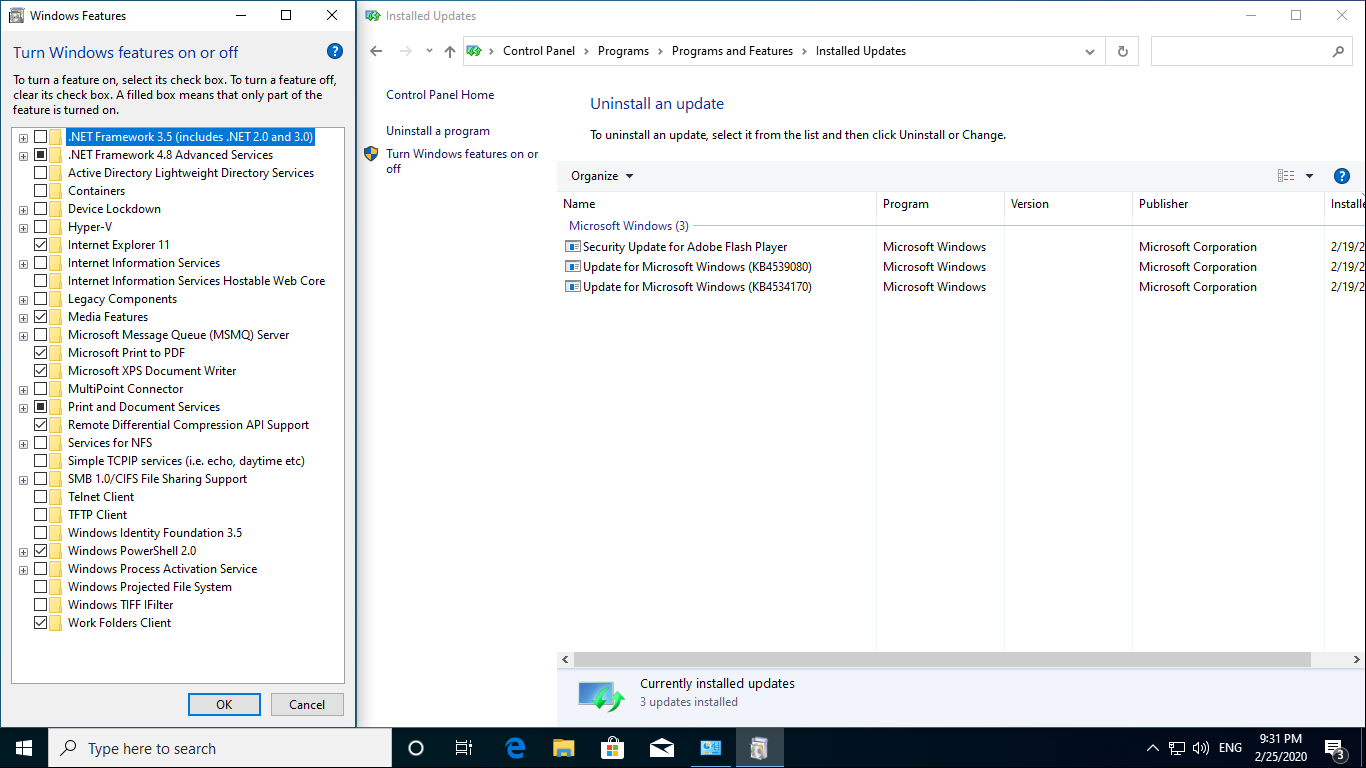Viewport: 1366px width, 768px height.
Task: Expand Device Lockdown tree node
Action: coord(23,209)
